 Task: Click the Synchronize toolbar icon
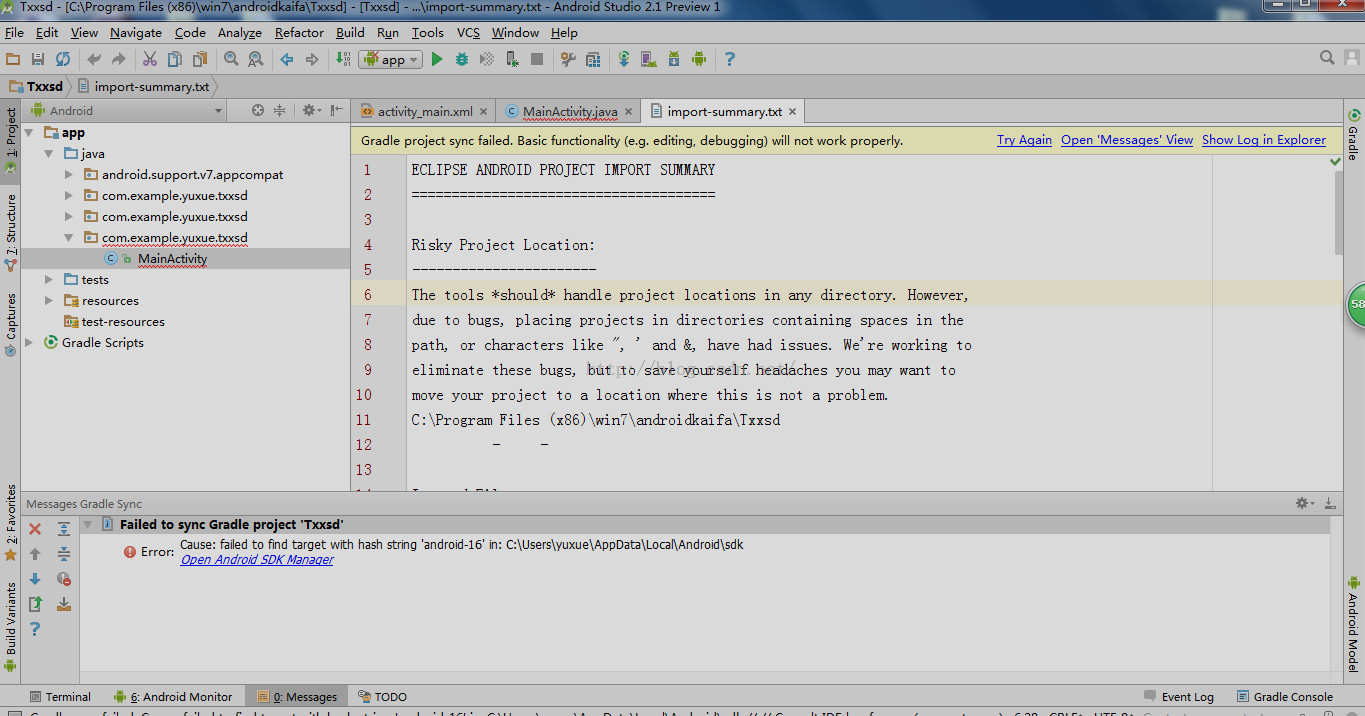click(63, 60)
